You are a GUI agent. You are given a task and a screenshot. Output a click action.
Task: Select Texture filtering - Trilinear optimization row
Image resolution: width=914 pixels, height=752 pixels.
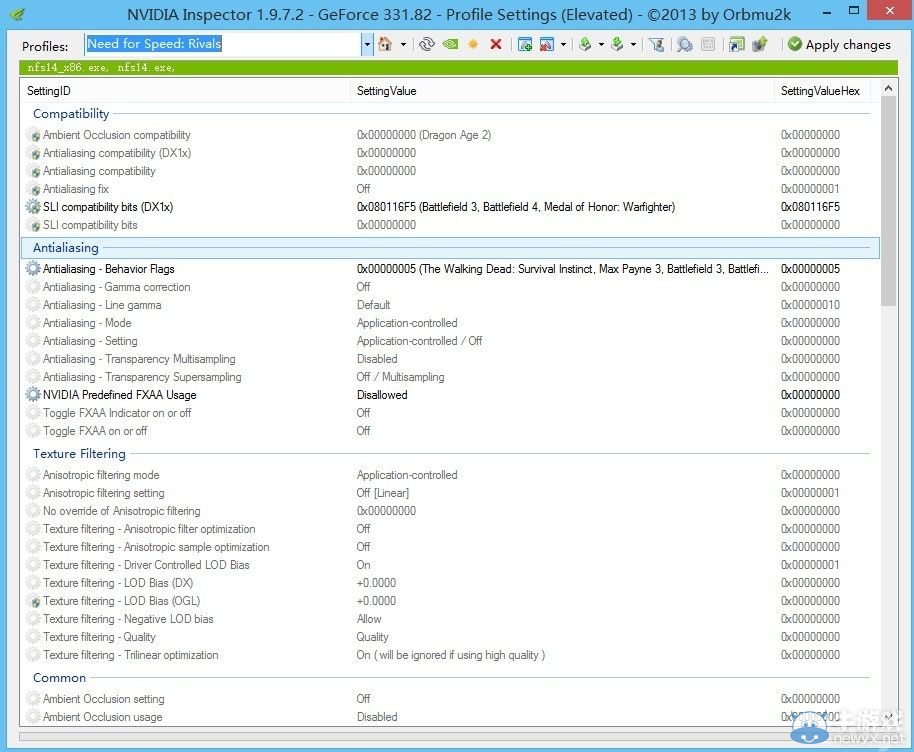451,655
